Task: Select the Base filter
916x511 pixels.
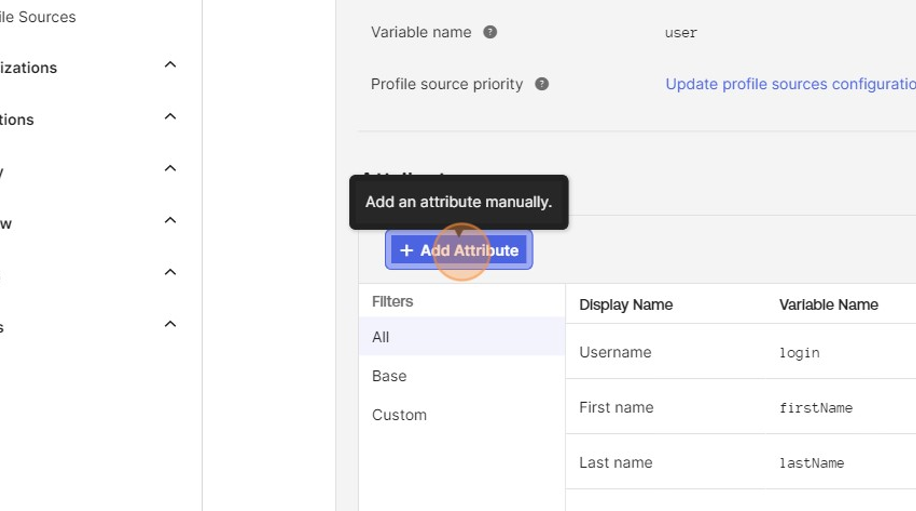Action: [x=462, y=376]
